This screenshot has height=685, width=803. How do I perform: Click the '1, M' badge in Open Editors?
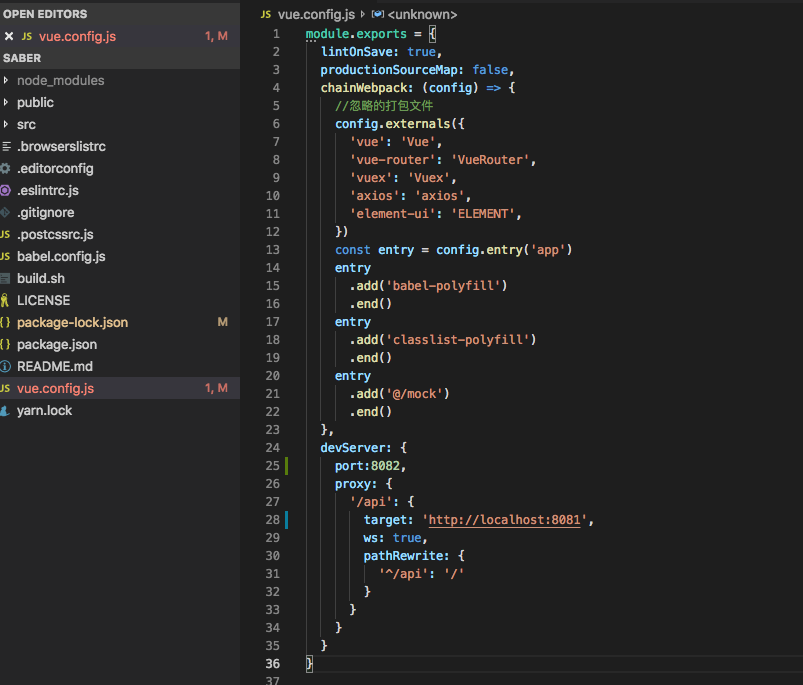pos(216,36)
